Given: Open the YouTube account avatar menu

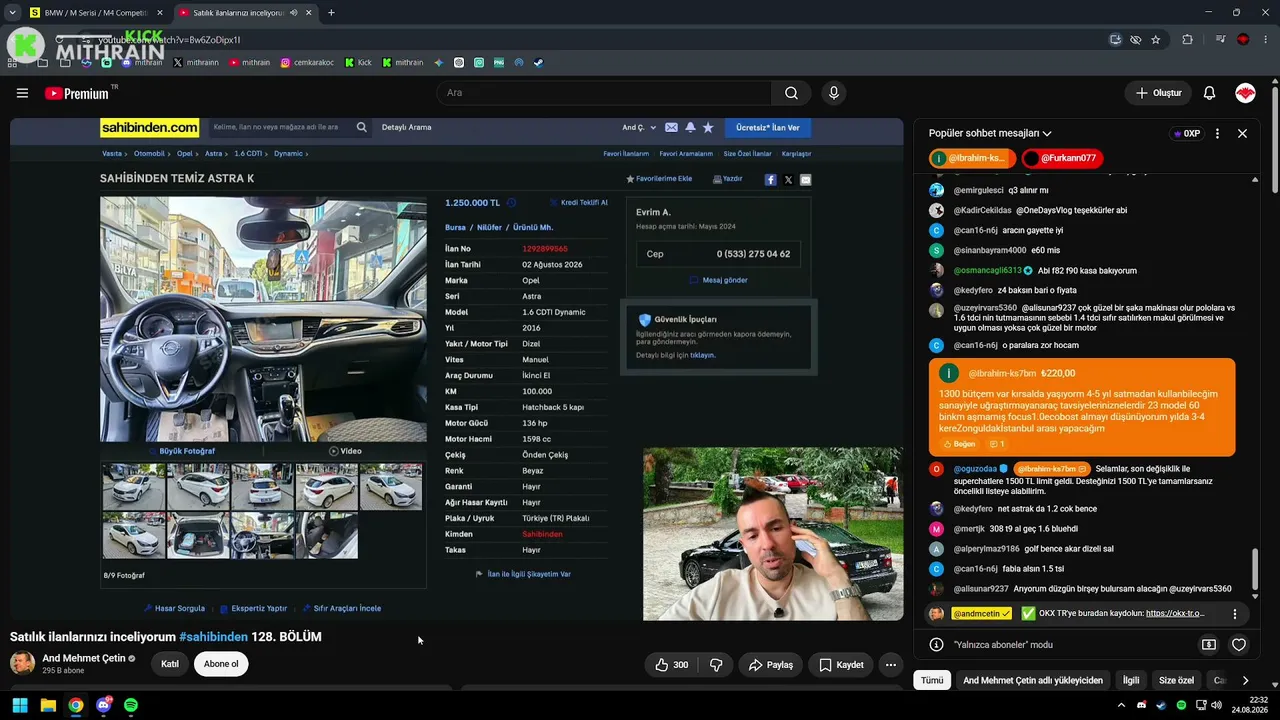Looking at the screenshot, I should (1245, 93).
